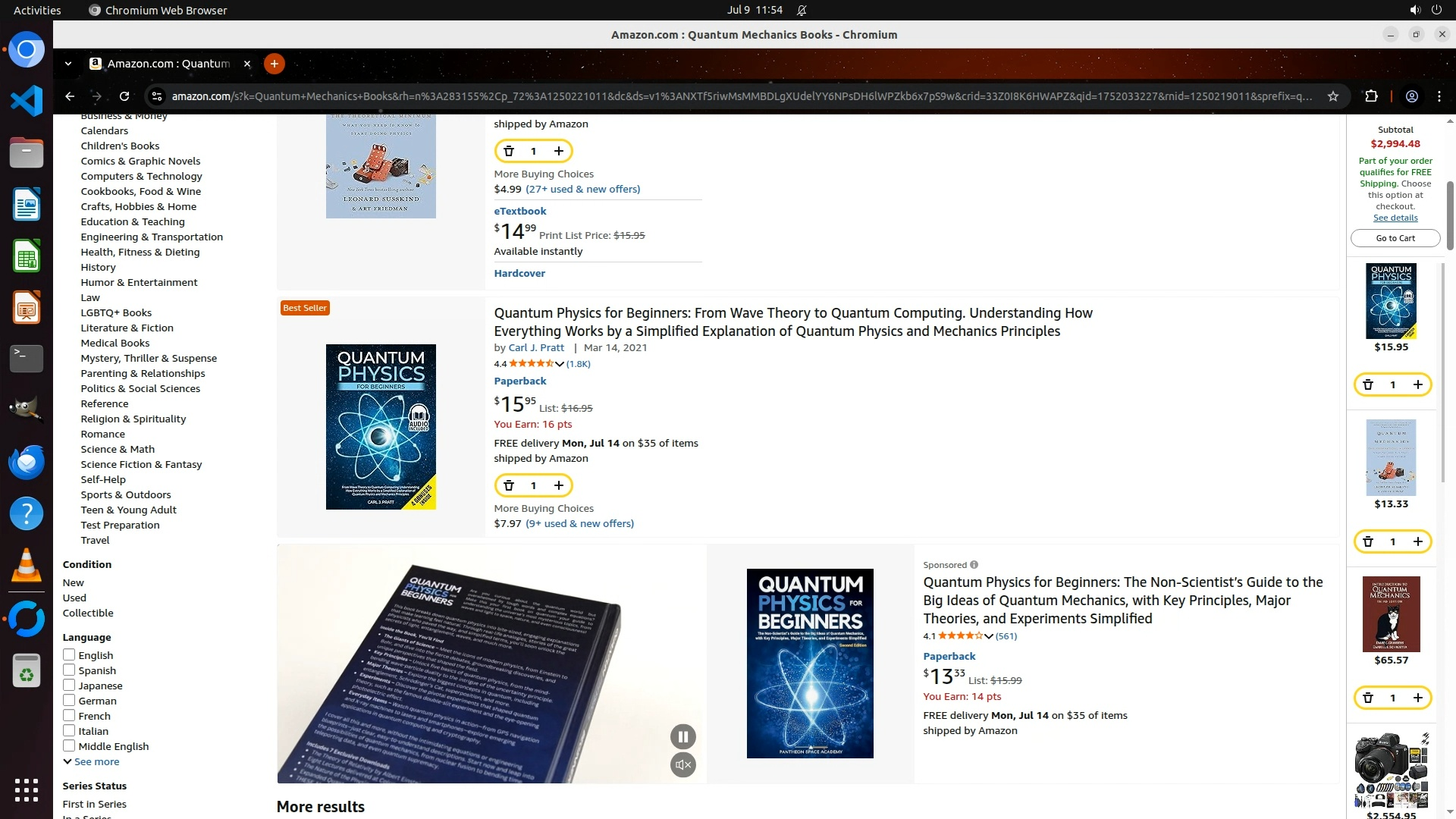The height and width of the screenshot is (819, 1456).
Task: Enable the Japanese language checkbox
Action: 69,685
